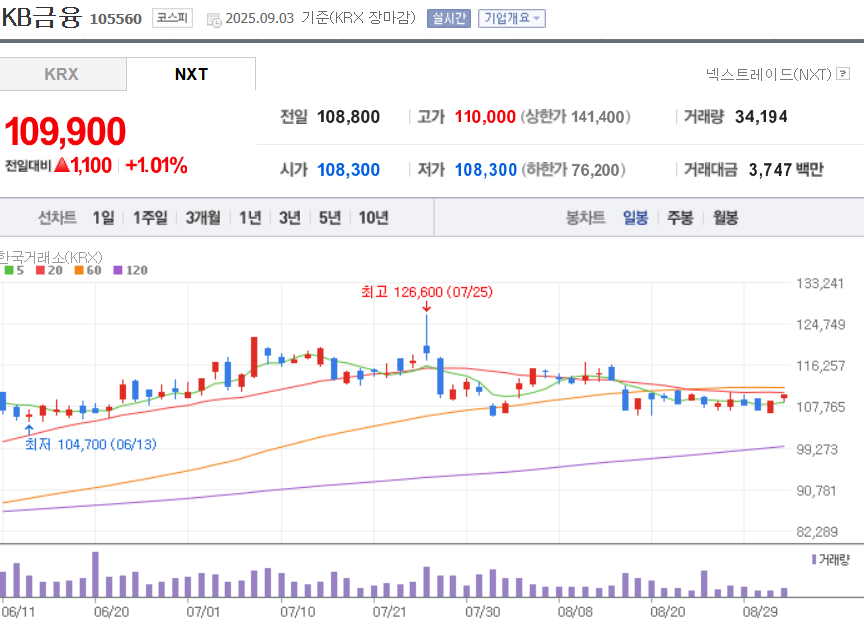Select the 10년 line chart period
This screenshot has height=627, width=864.
(x=374, y=218)
